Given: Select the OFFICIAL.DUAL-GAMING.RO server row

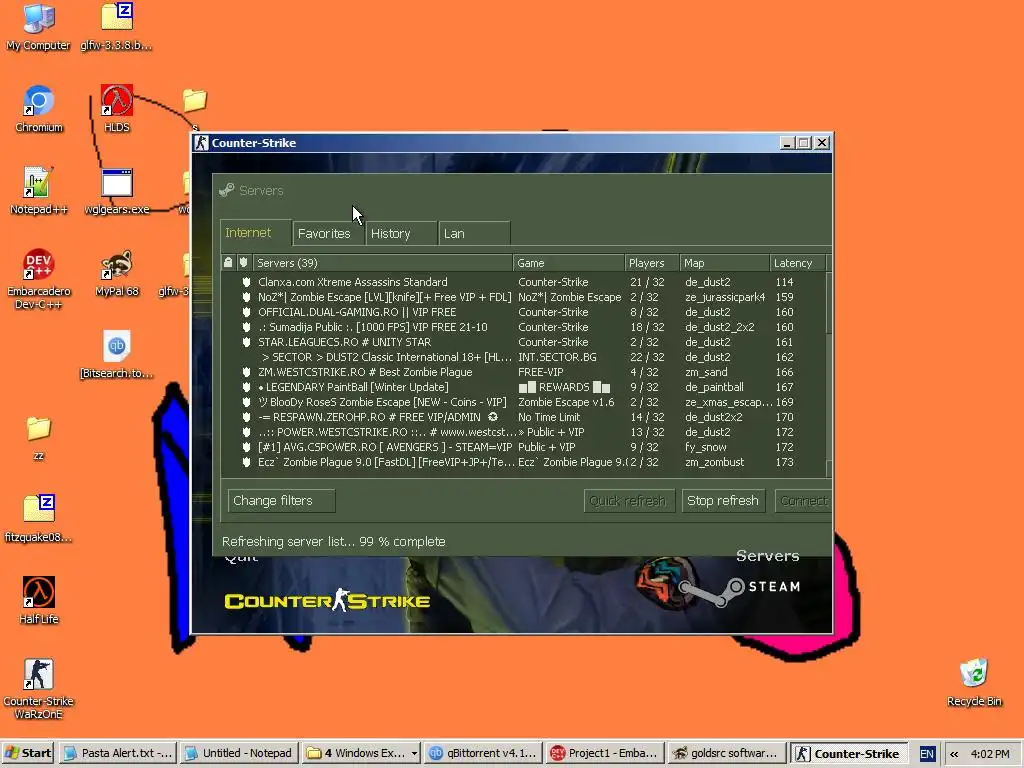Looking at the screenshot, I should pos(524,312).
